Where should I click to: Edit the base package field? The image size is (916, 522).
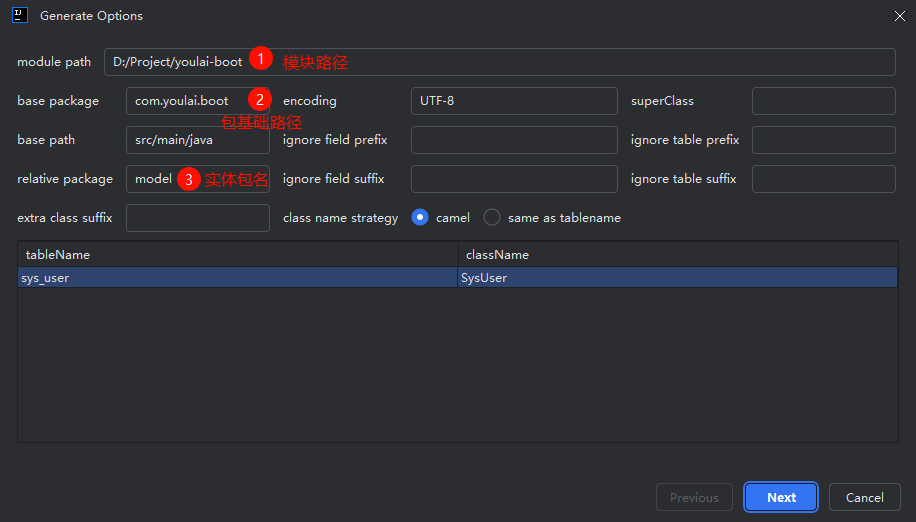[x=197, y=101]
